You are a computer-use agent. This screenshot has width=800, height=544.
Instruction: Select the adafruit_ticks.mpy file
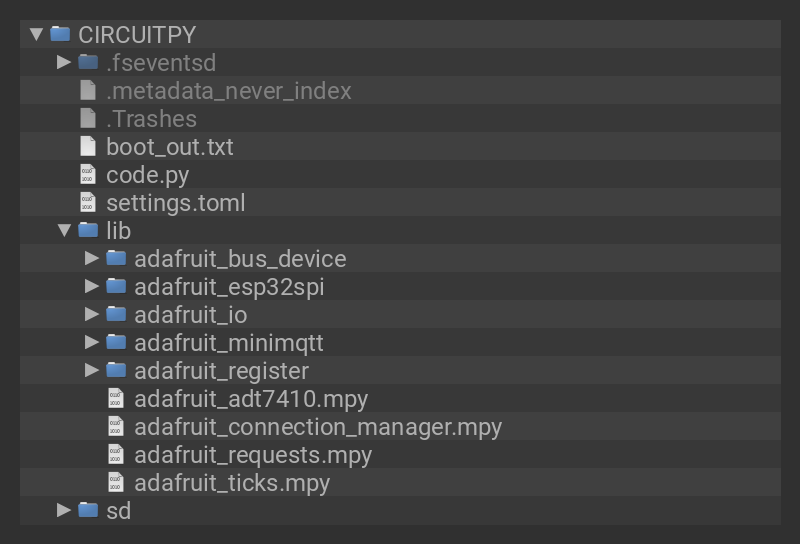pos(232,482)
